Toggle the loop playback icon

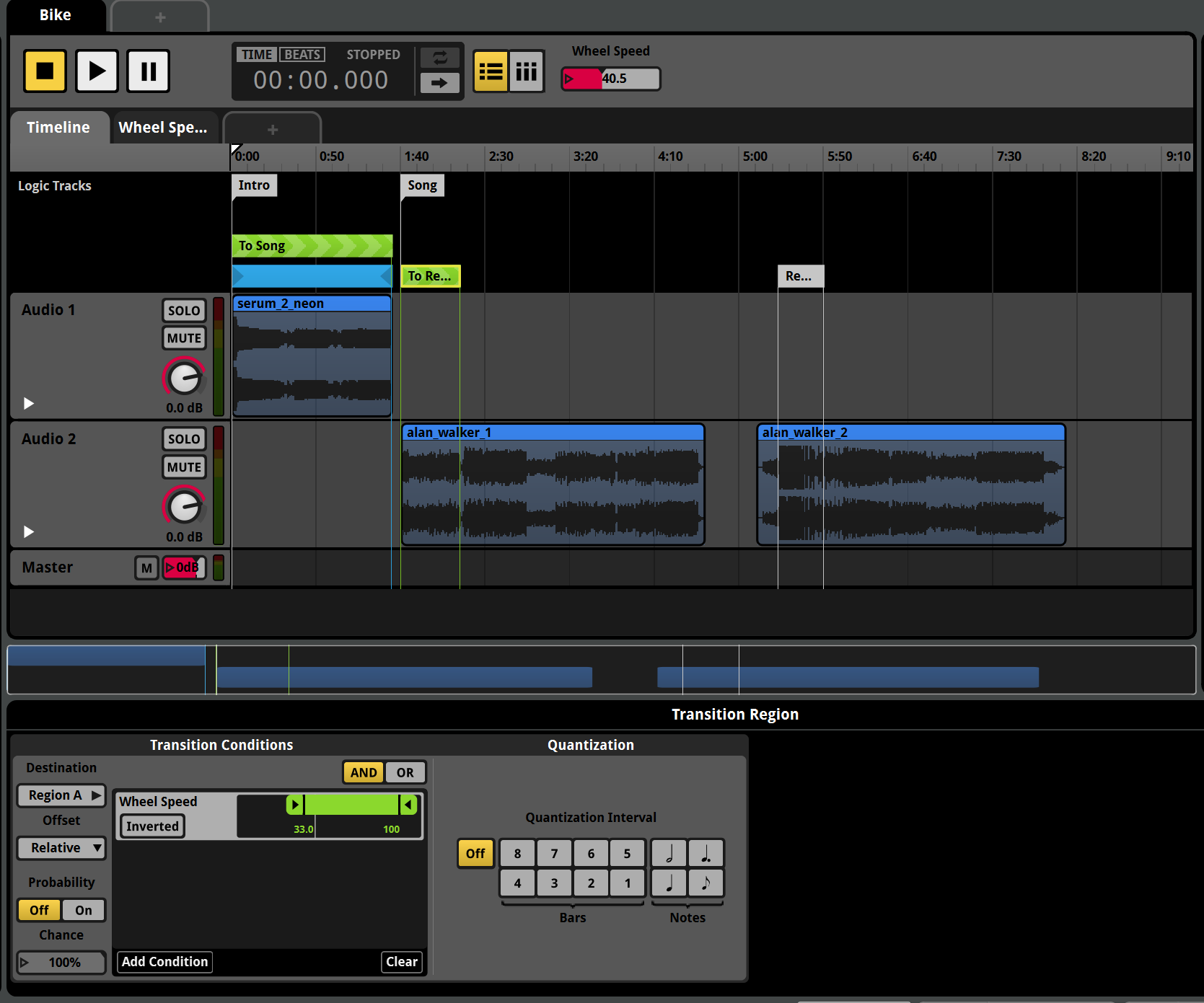439,58
